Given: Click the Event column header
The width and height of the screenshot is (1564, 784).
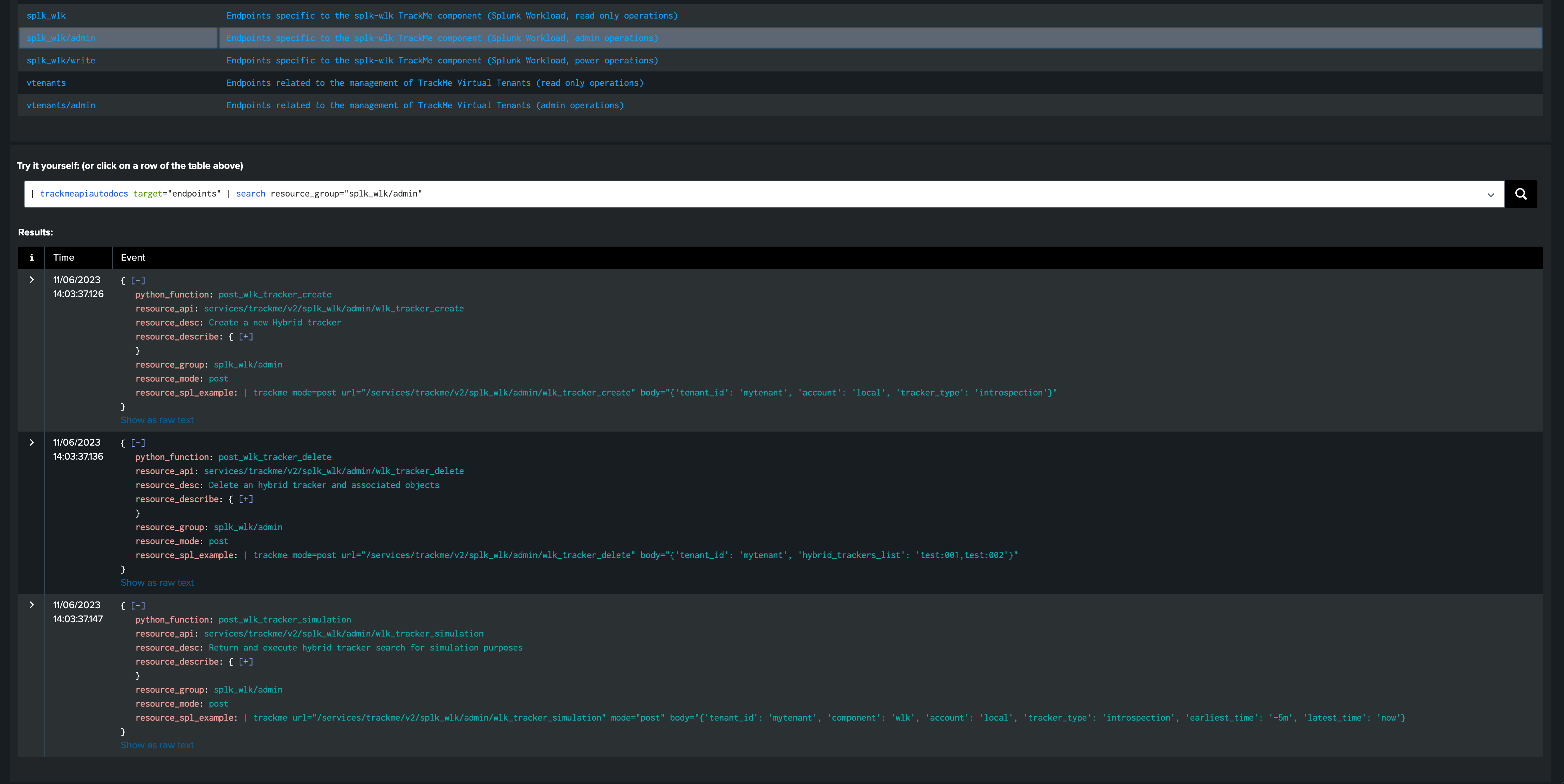Looking at the screenshot, I should click(x=133, y=257).
